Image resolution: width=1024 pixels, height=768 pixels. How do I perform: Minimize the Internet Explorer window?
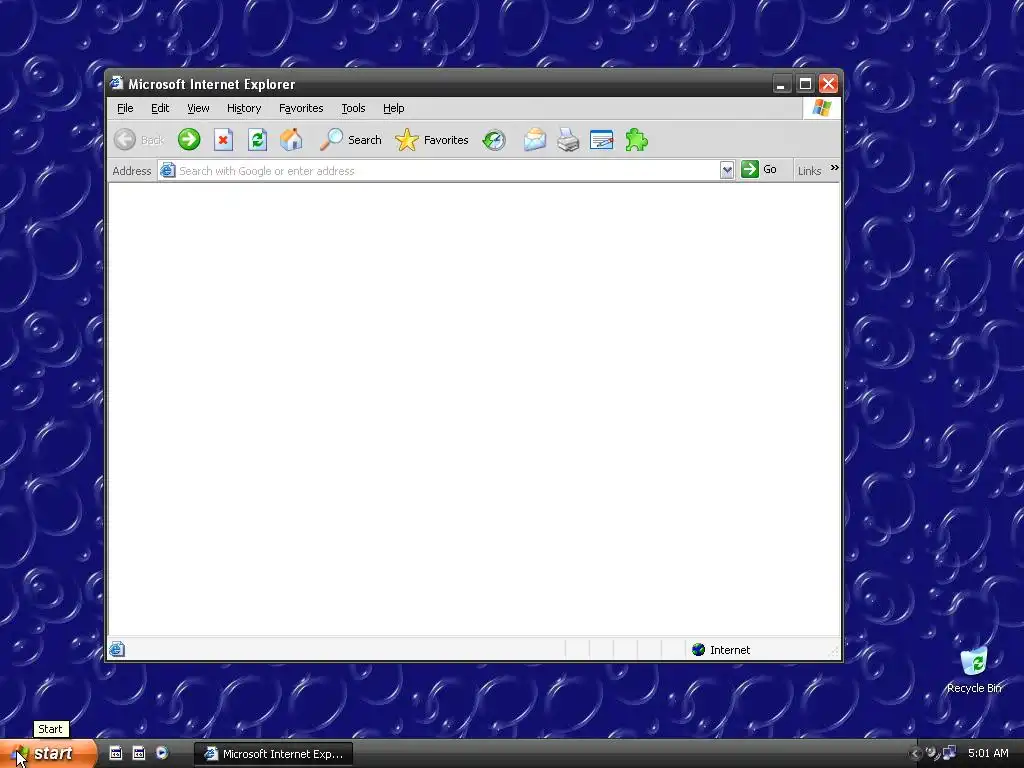[x=781, y=84]
